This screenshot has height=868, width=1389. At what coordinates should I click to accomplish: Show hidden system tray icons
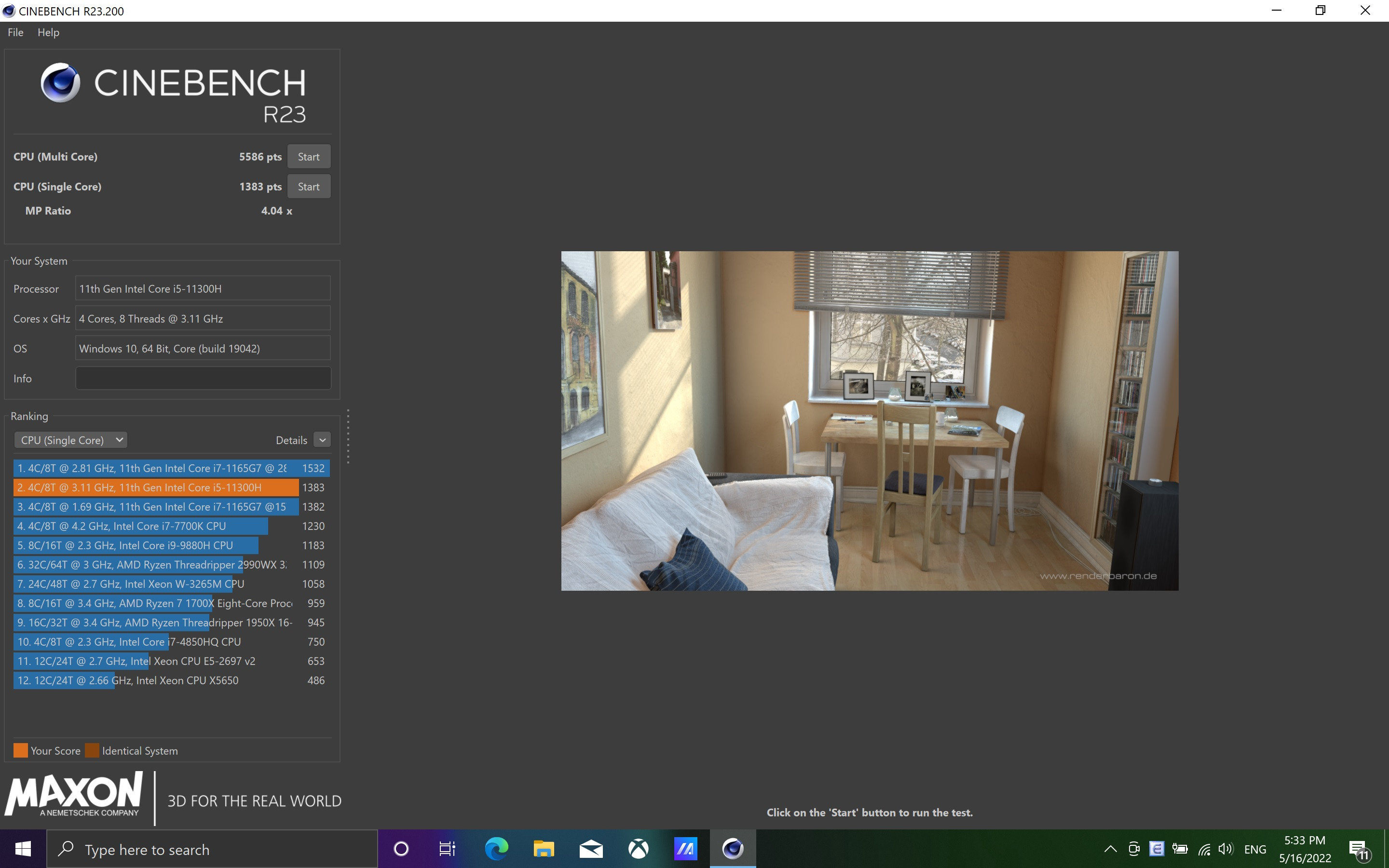coord(1110,849)
